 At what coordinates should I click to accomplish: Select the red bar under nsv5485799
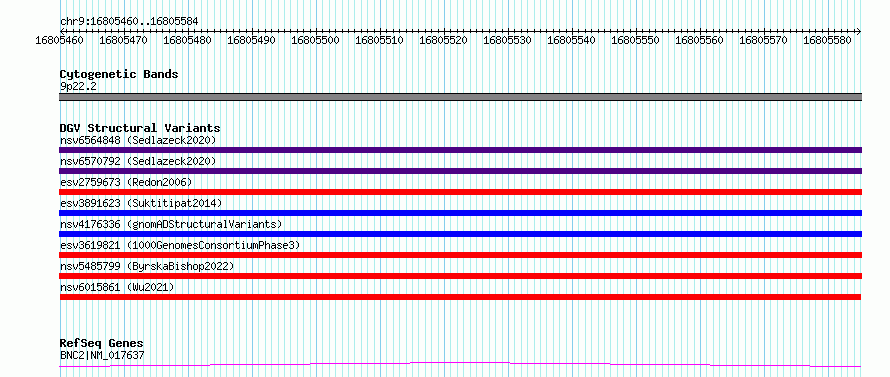click(x=460, y=276)
